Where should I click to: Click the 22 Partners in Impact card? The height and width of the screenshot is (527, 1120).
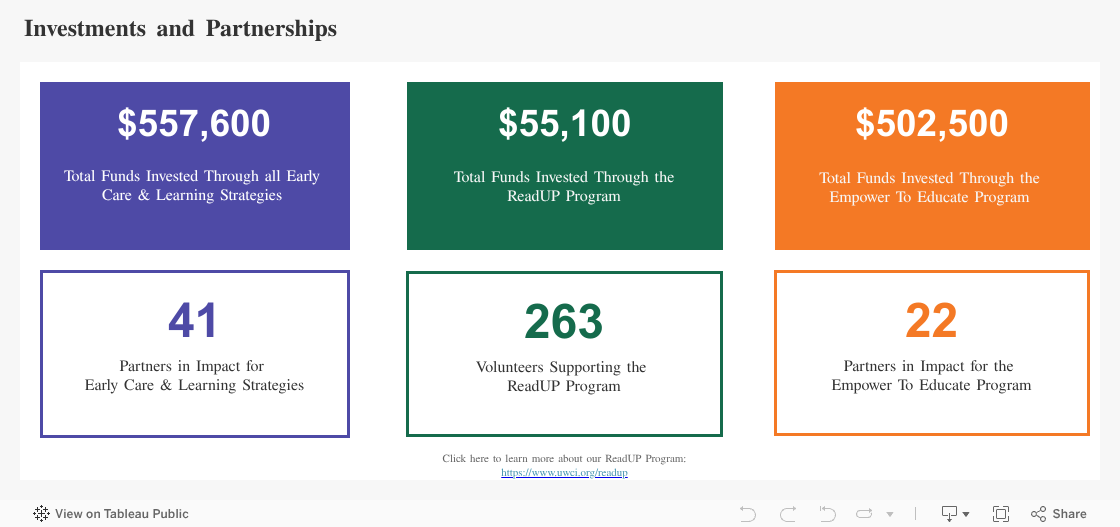click(x=932, y=353)
